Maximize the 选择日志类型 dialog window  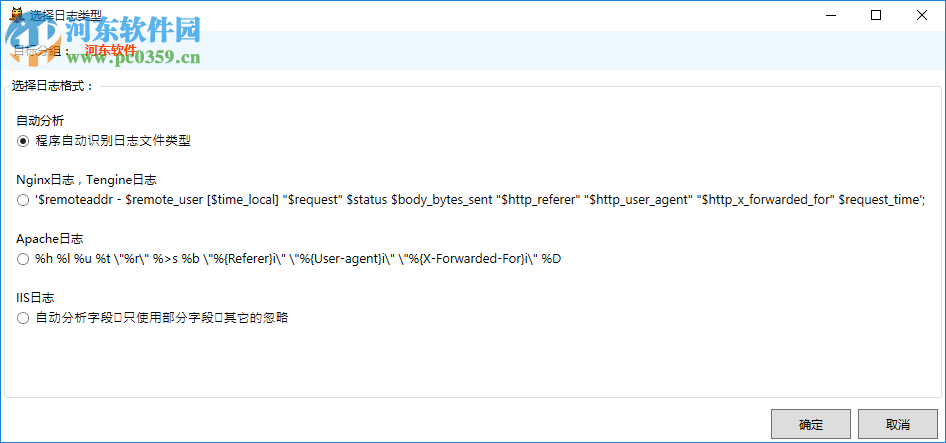tap(876, 15)
